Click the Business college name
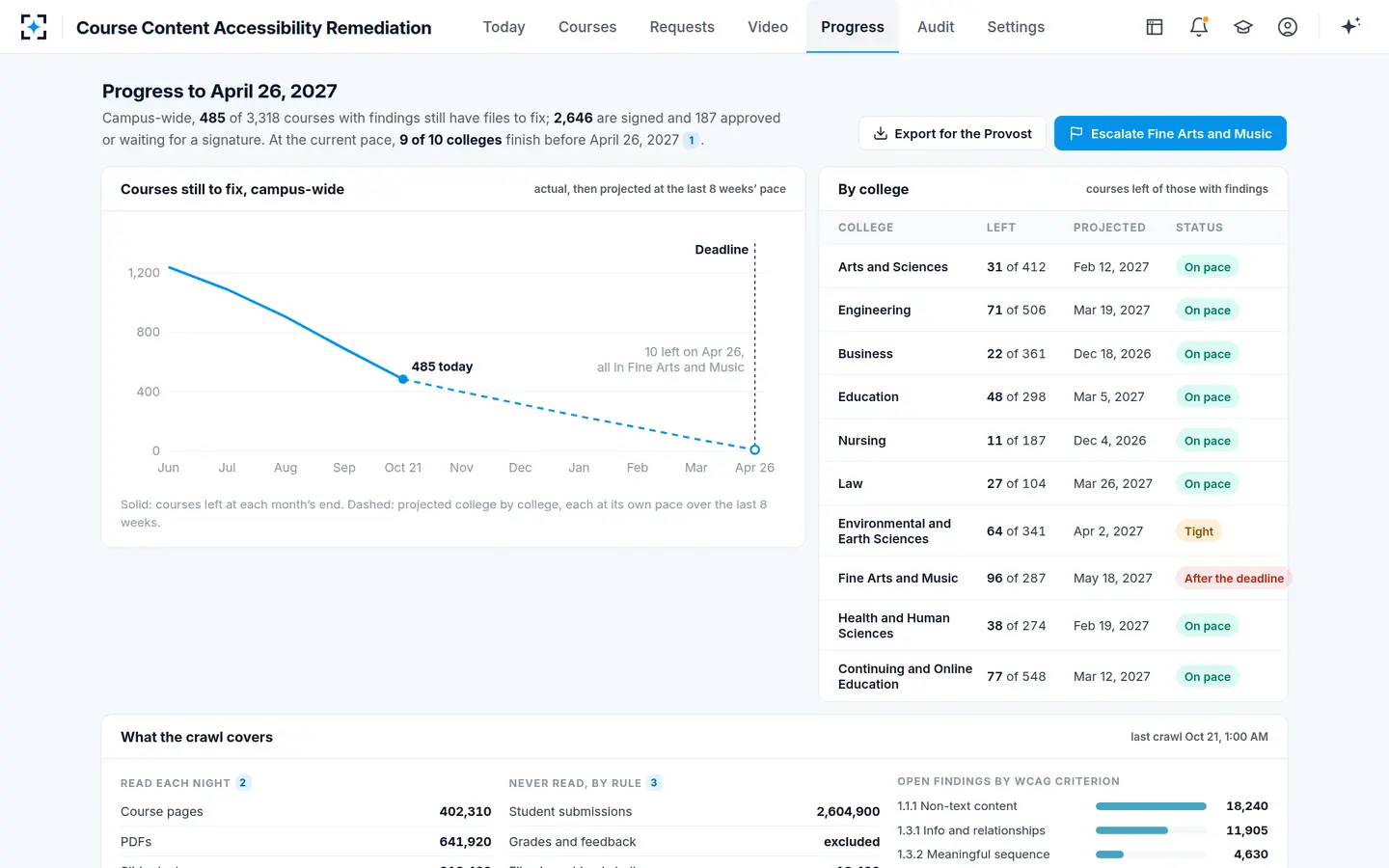This screenshot has width=1389, height=868. (865, 354)
